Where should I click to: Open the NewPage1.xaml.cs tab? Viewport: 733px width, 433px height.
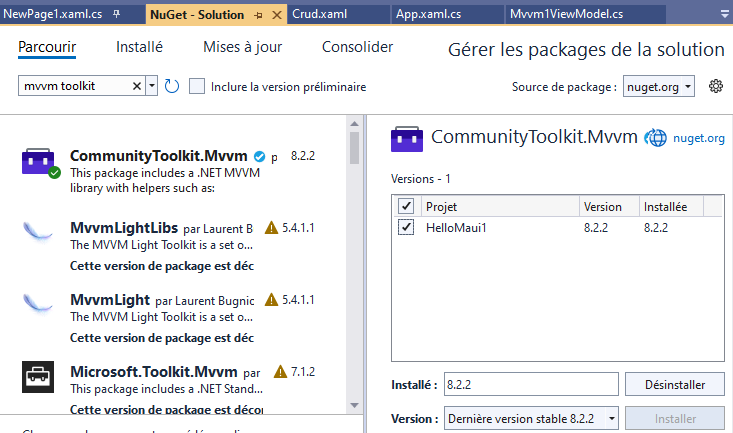[x=52, y=14]
